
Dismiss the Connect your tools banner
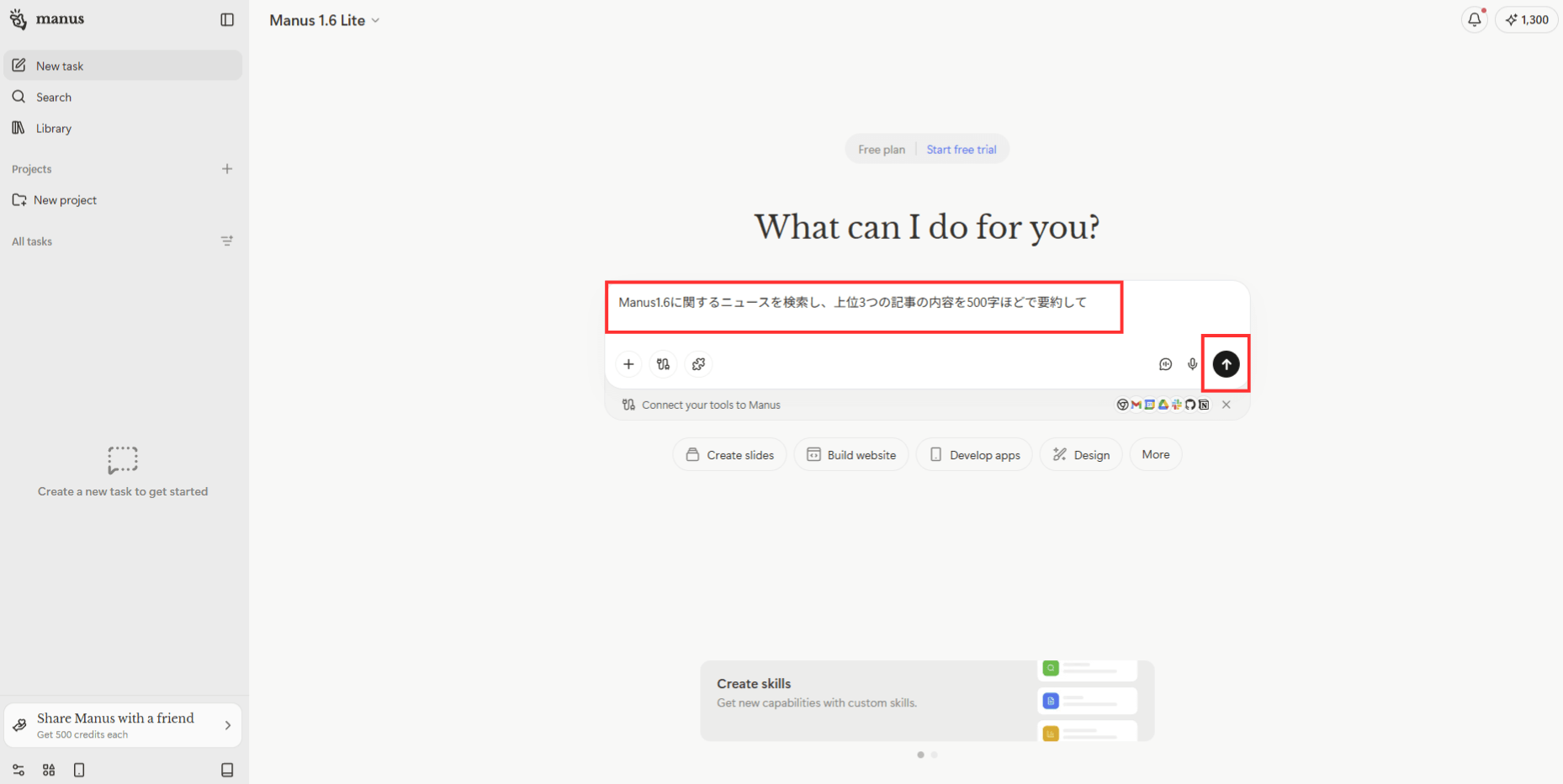[x=1227, y=405]
